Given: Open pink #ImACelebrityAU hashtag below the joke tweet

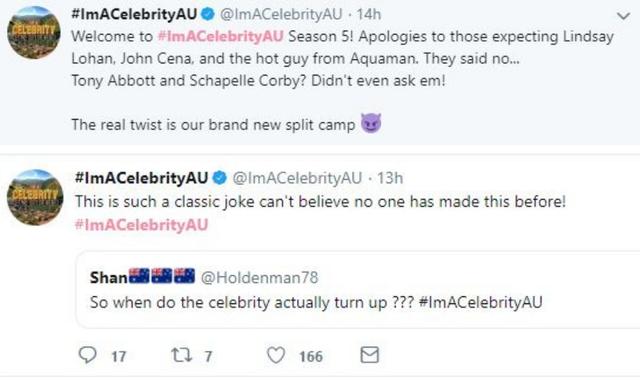Looking at the screenshot, I should pos(142,225).
